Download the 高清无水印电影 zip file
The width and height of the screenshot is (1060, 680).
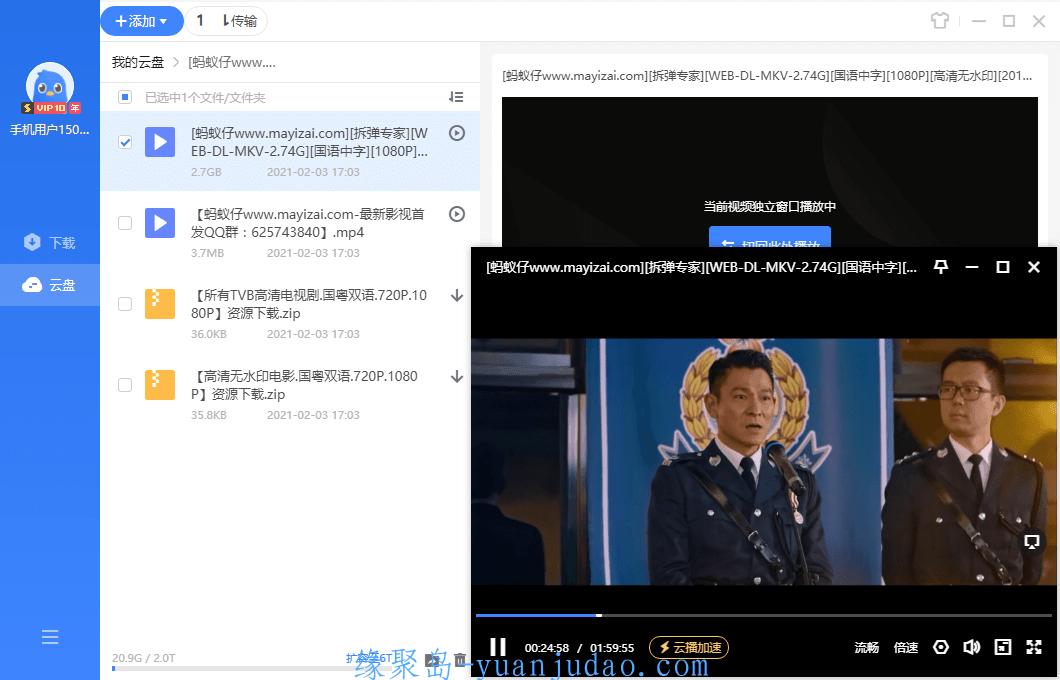(x=457, y=377)
